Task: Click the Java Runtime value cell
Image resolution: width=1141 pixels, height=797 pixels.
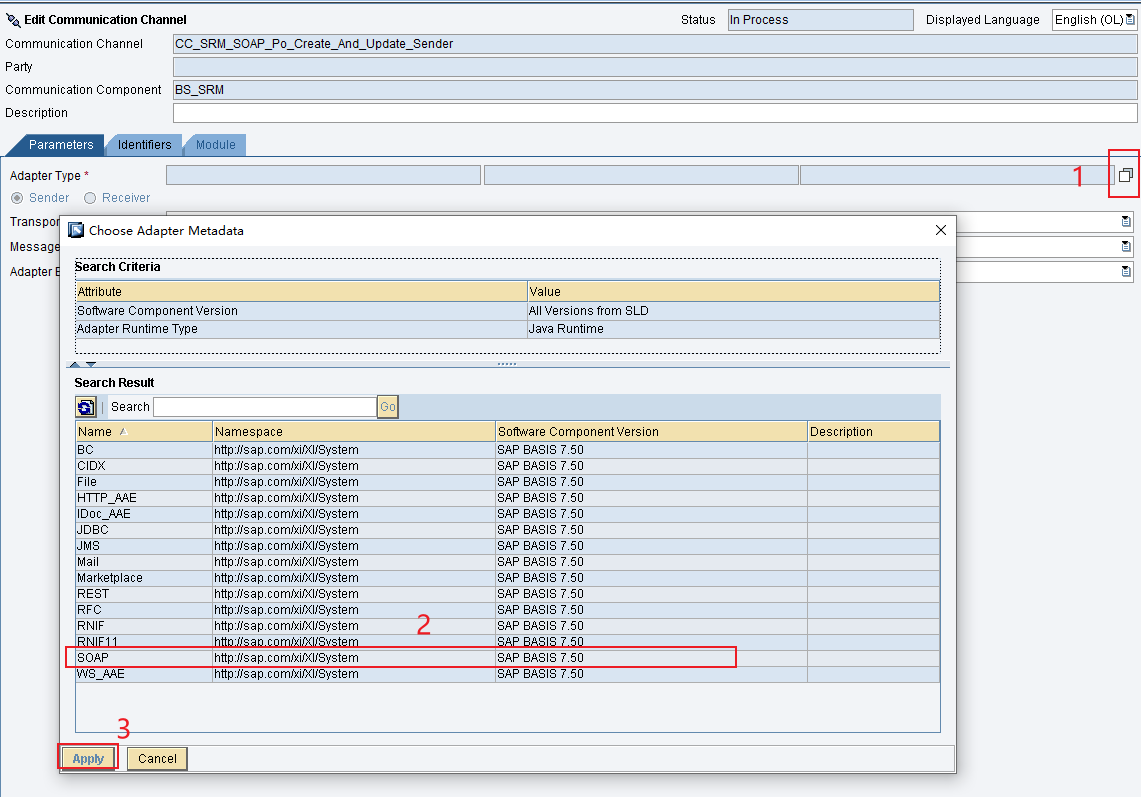Action: click(x=734, y=329)
